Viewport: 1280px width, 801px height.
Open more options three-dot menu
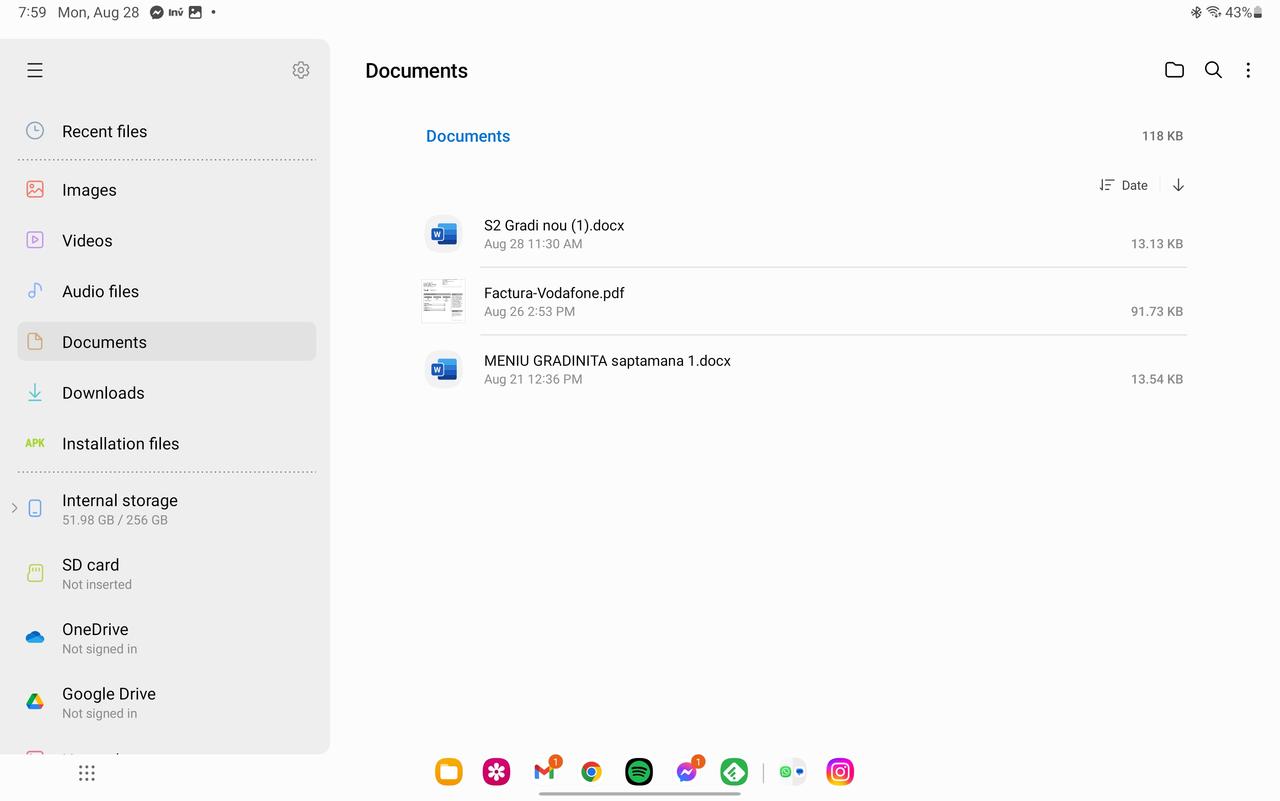(x=1248, y=70)
